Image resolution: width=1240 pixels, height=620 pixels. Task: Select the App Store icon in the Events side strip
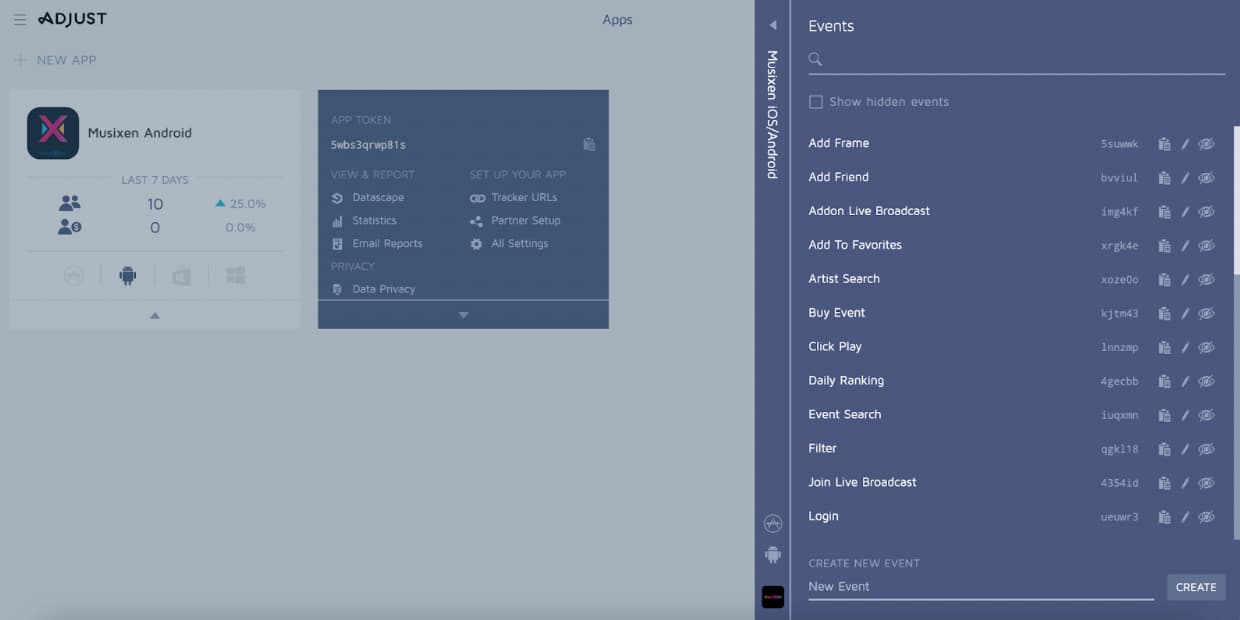coord(772,523)
